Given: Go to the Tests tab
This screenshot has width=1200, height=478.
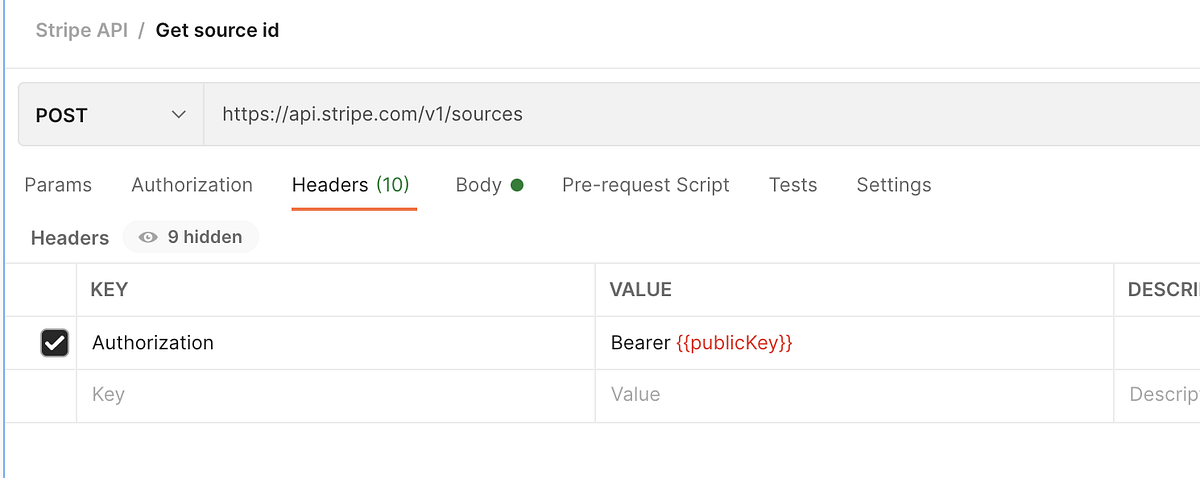Looking at the screenshot, I should [x=793, y=185].
